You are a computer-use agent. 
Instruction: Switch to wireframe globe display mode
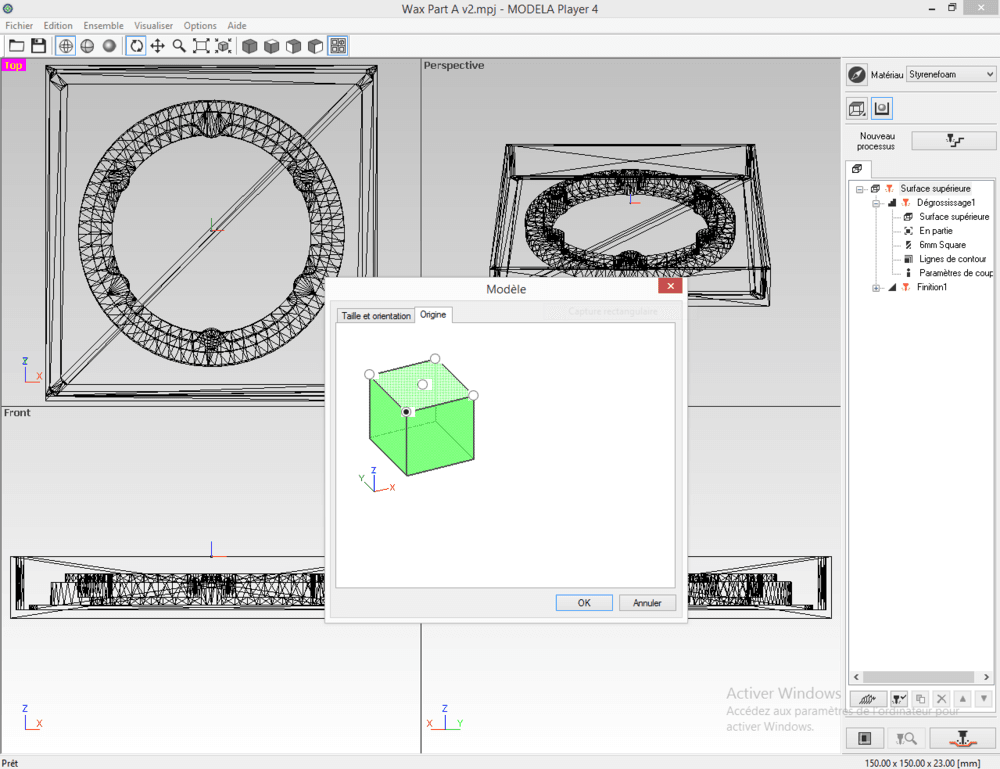point(66,46)
